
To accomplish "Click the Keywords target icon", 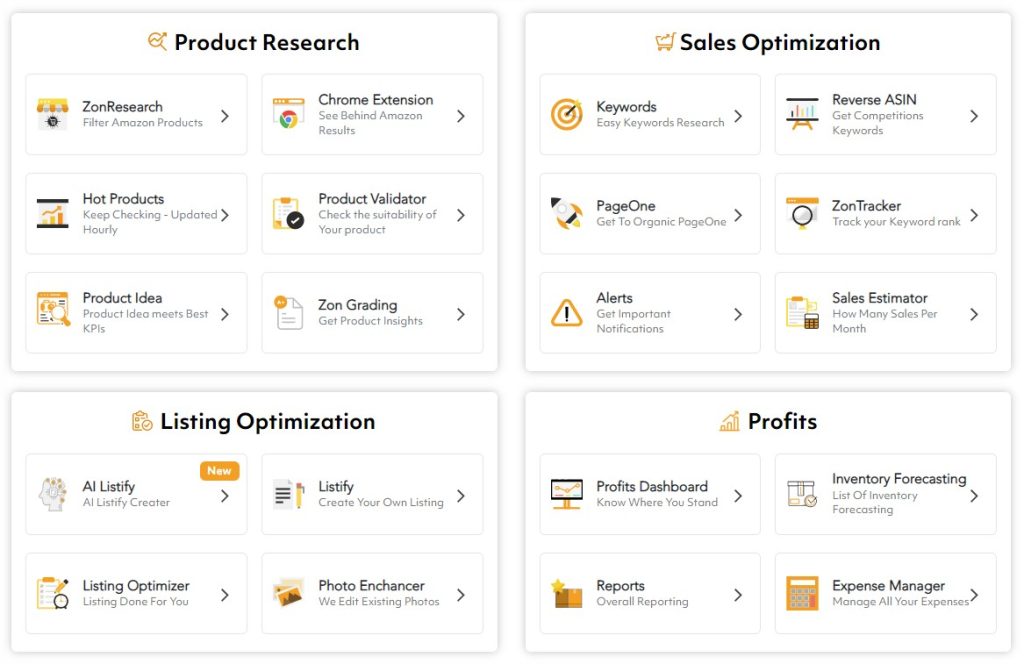I will [x=566, y=114].
